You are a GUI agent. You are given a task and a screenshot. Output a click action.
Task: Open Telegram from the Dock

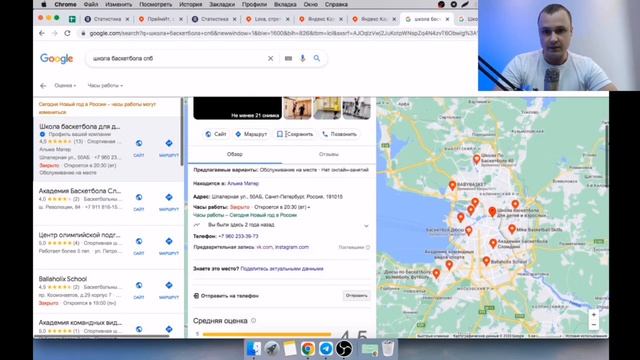tap(326, 349)
